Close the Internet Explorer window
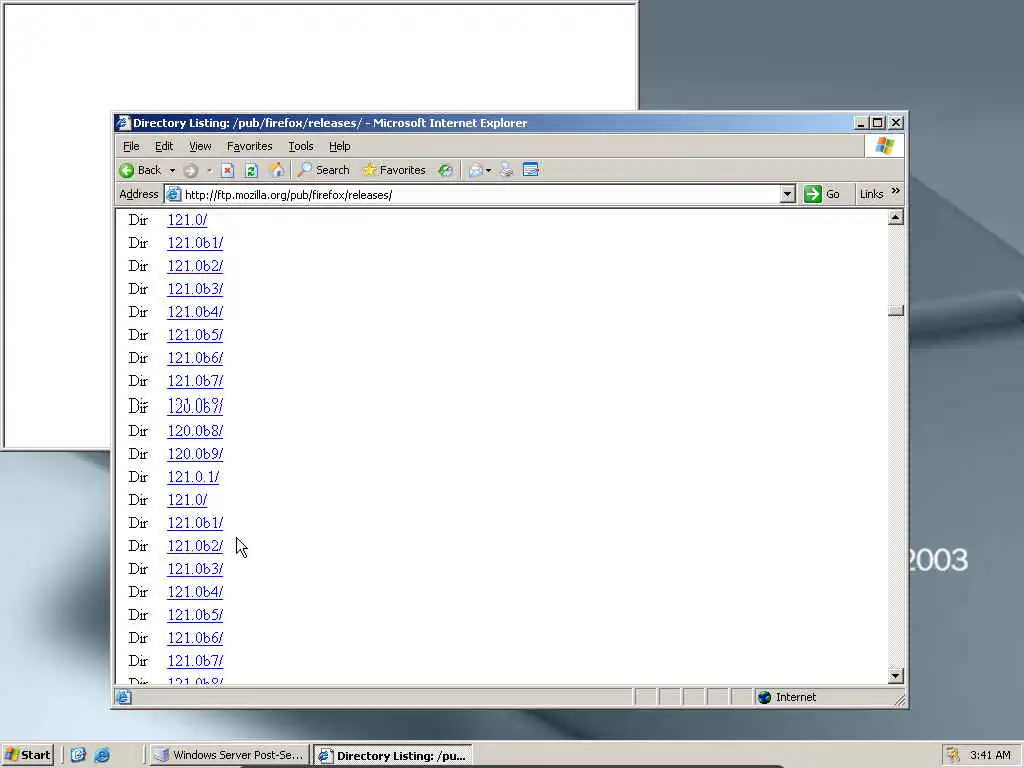 tap(896, 123)
